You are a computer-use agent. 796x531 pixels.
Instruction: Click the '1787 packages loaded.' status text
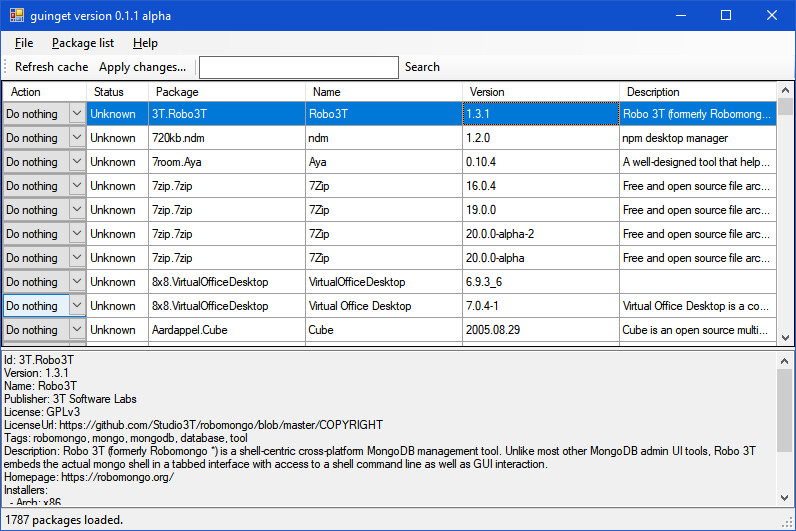tap(64, 520)
